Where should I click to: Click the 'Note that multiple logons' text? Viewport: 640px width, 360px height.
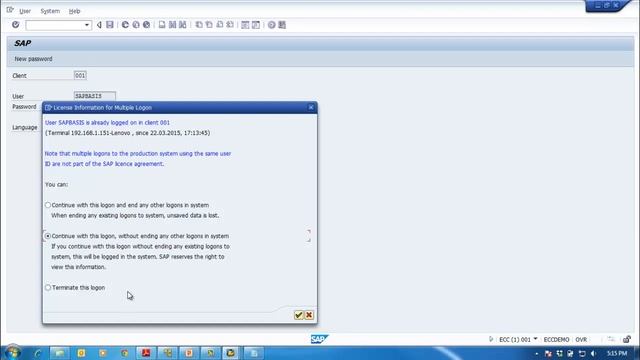click(138, 158)
